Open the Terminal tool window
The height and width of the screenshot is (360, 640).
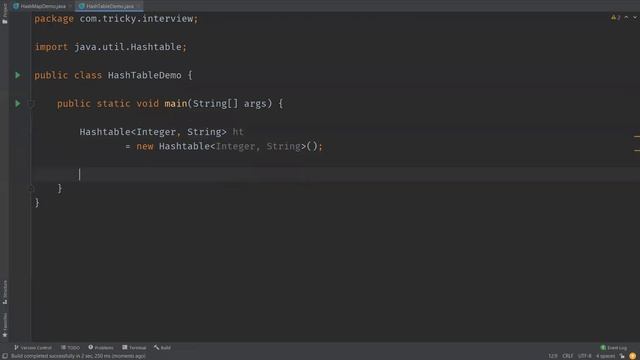134,348
